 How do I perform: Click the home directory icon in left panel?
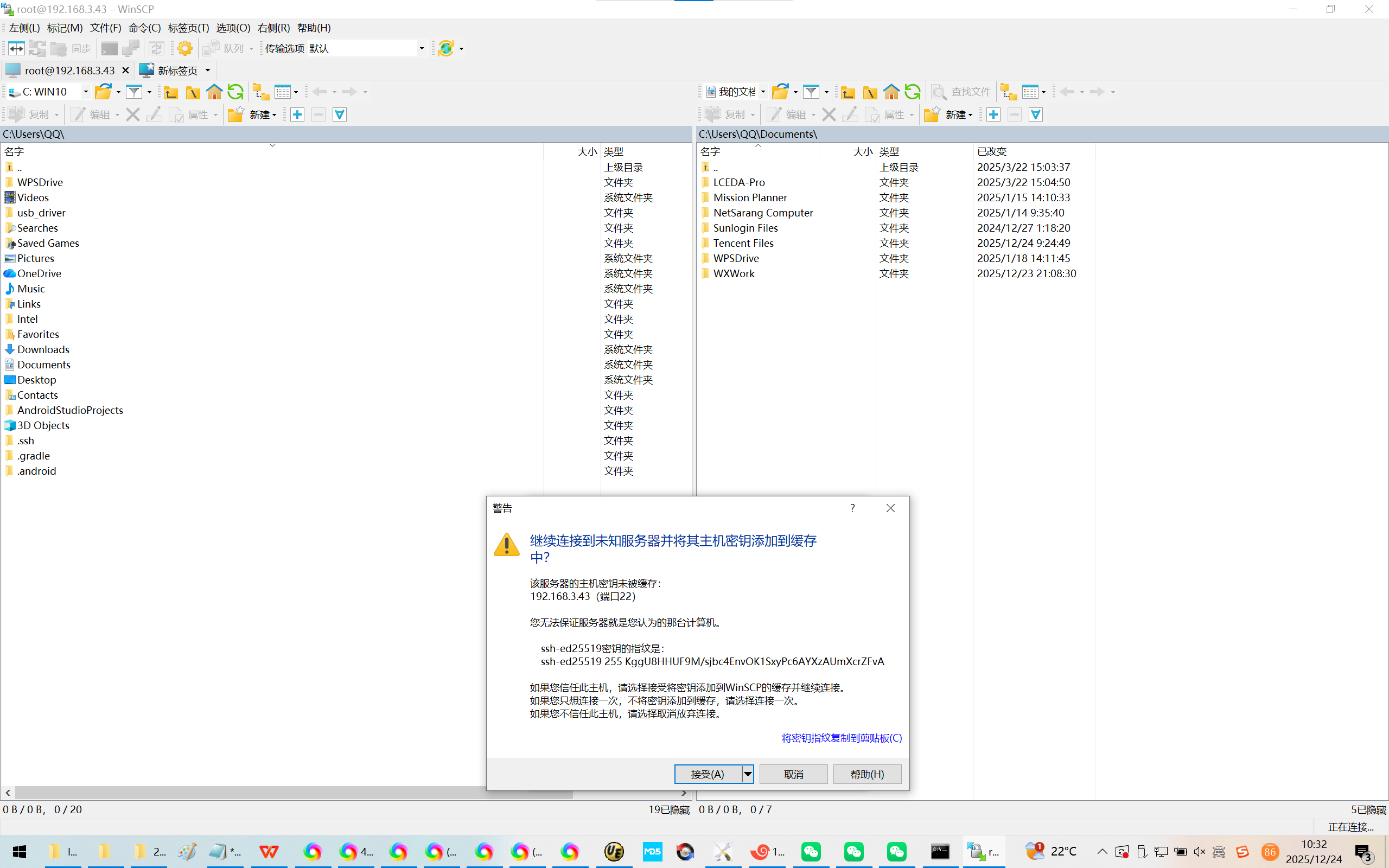tap(214, 92)
